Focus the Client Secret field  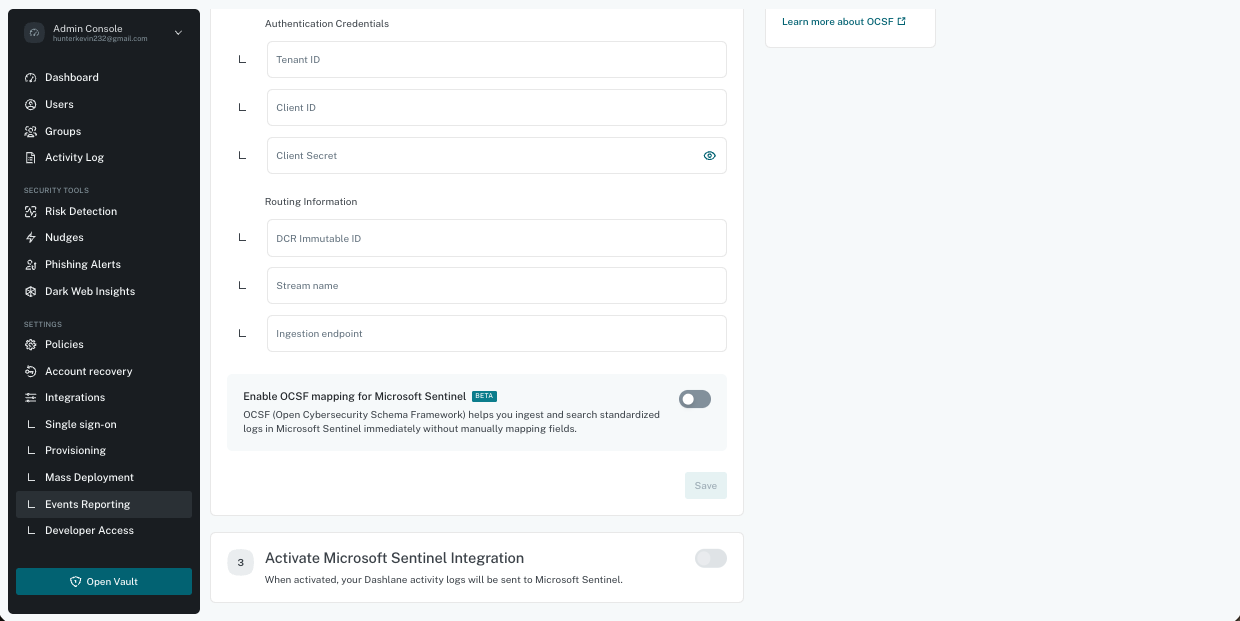coord(497,156)
